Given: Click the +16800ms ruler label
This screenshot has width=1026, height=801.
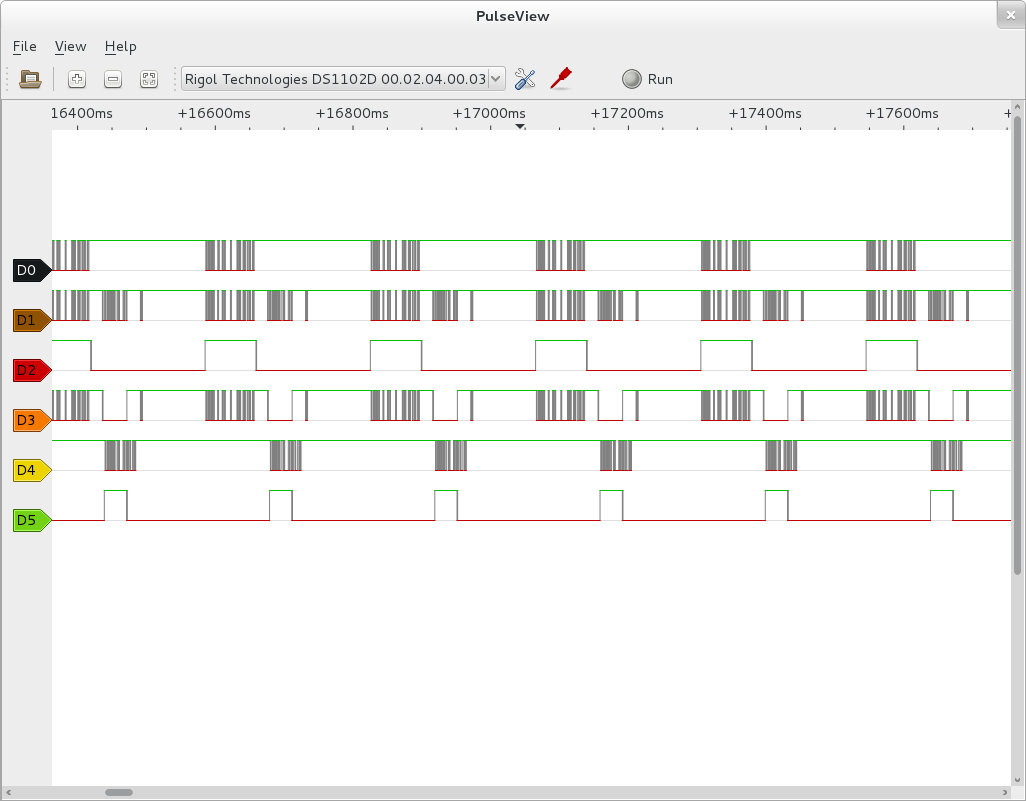Looking at the screenshot, I should (x=352, y=113).
